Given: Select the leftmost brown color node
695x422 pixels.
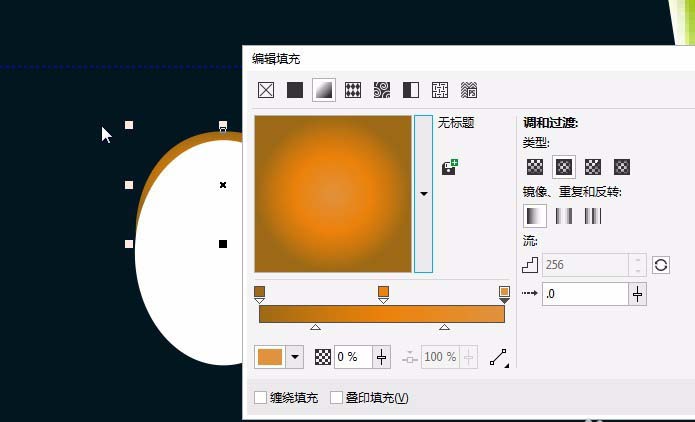Looking at the screenshot, I should [260, 293].
